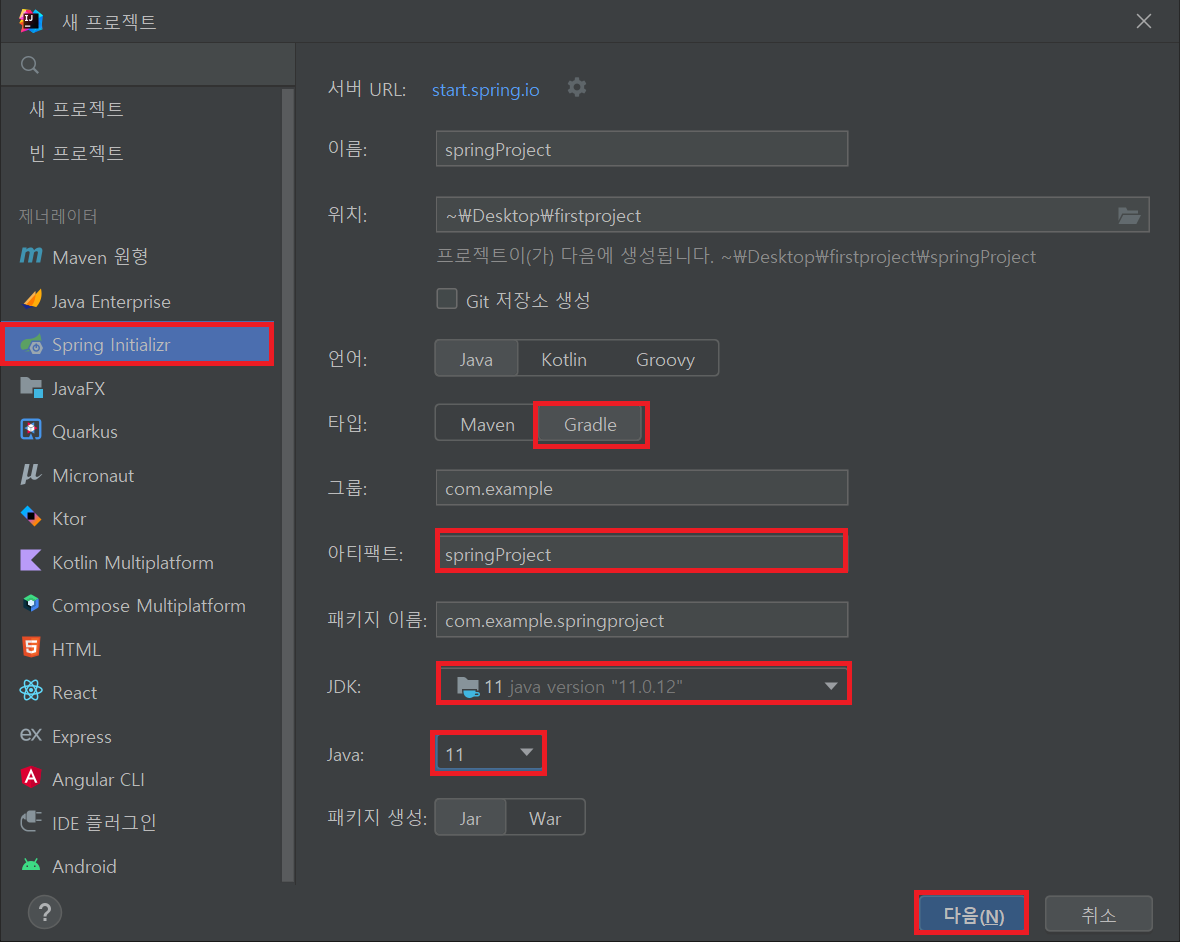The height and width of the screenshot is (942, 1180).
Task: Open the start.spring.io server link
Action: (485, 90)
